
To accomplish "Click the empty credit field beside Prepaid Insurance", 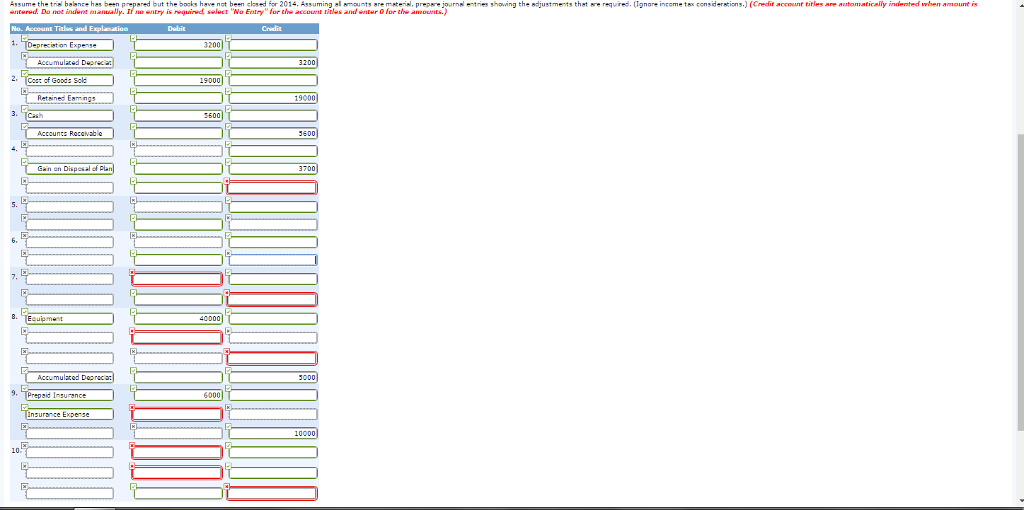I will point(273,395).
